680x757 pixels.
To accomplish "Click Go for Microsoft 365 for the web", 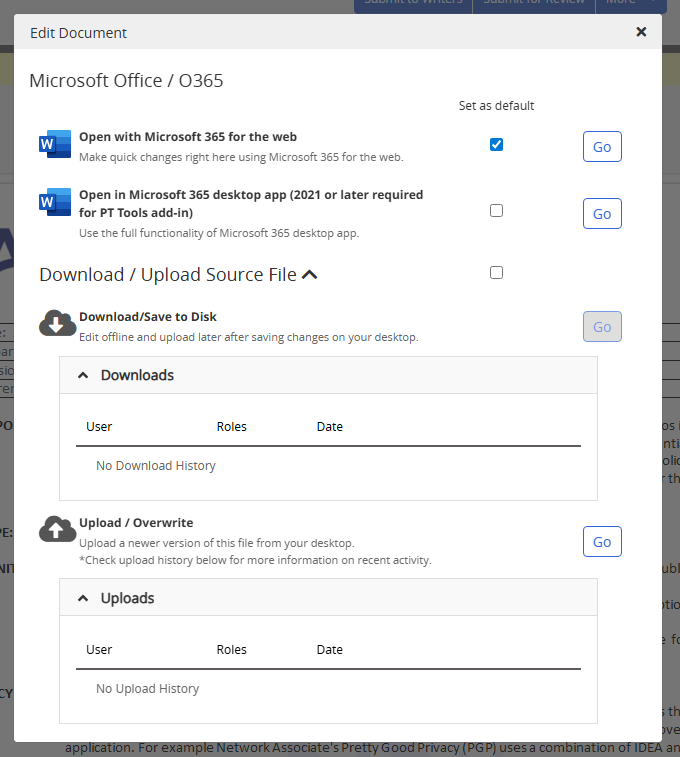I will [x=602, y=146].
